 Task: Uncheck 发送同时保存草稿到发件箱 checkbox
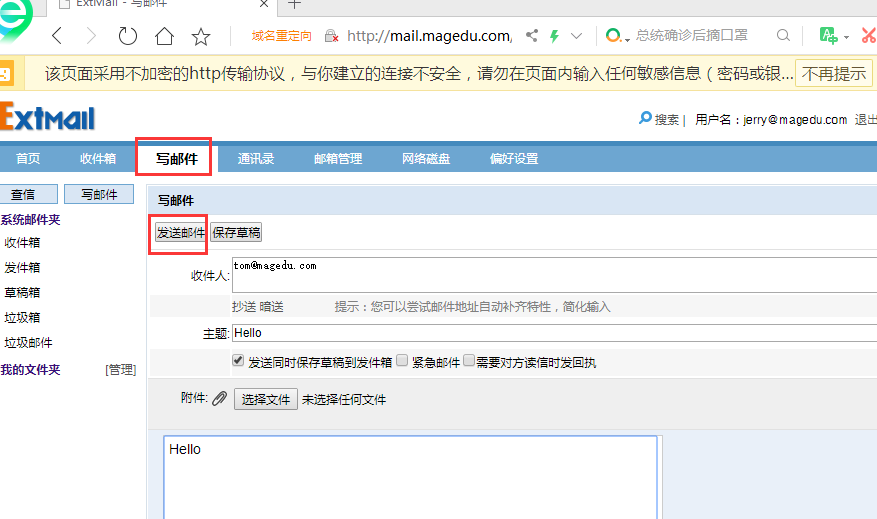pyautogui.click(x=238, y=360)
